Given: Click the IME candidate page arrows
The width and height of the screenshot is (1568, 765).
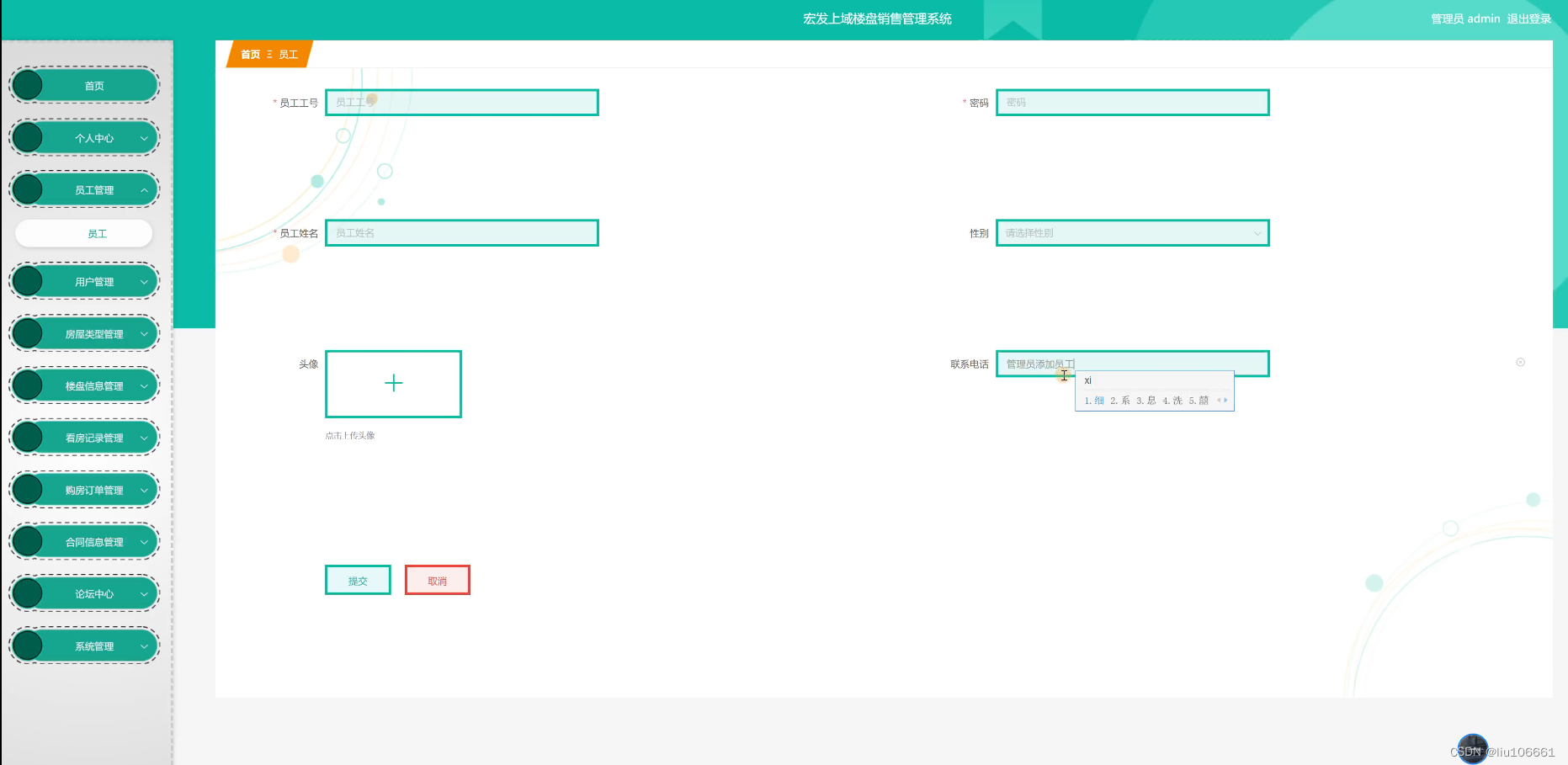Looking at the screenshot, I should pos(1222,401).
